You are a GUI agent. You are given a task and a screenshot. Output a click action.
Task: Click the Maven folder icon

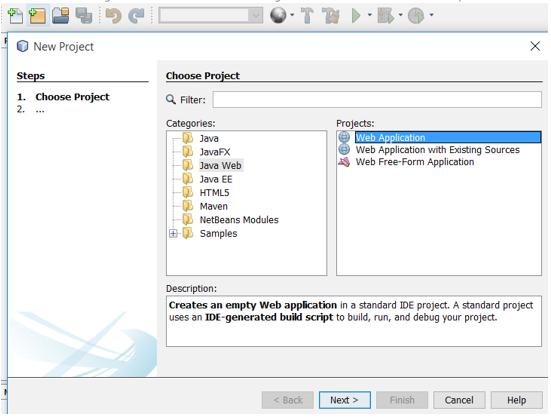click(188, 206)
